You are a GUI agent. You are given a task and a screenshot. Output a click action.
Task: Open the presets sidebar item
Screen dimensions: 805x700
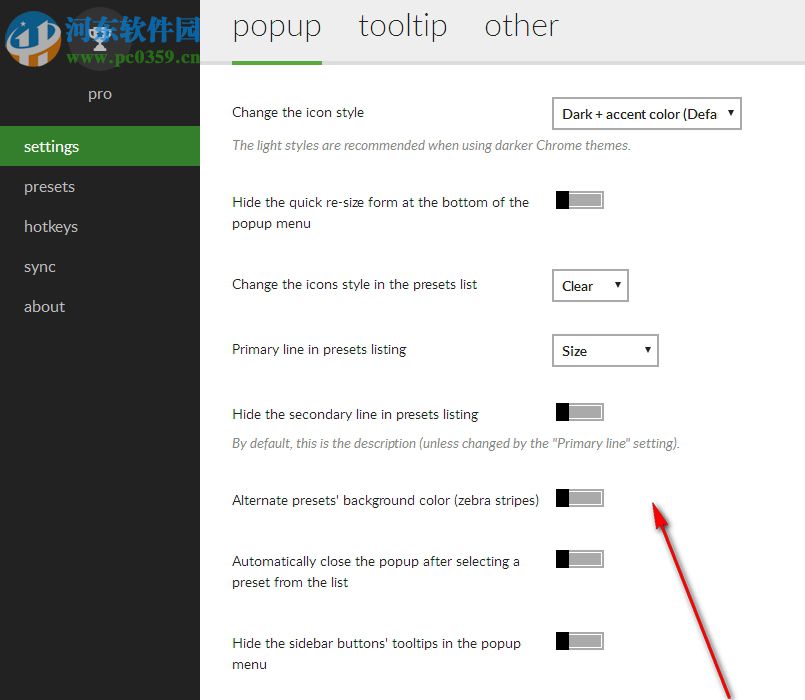[x=100, y=186]
